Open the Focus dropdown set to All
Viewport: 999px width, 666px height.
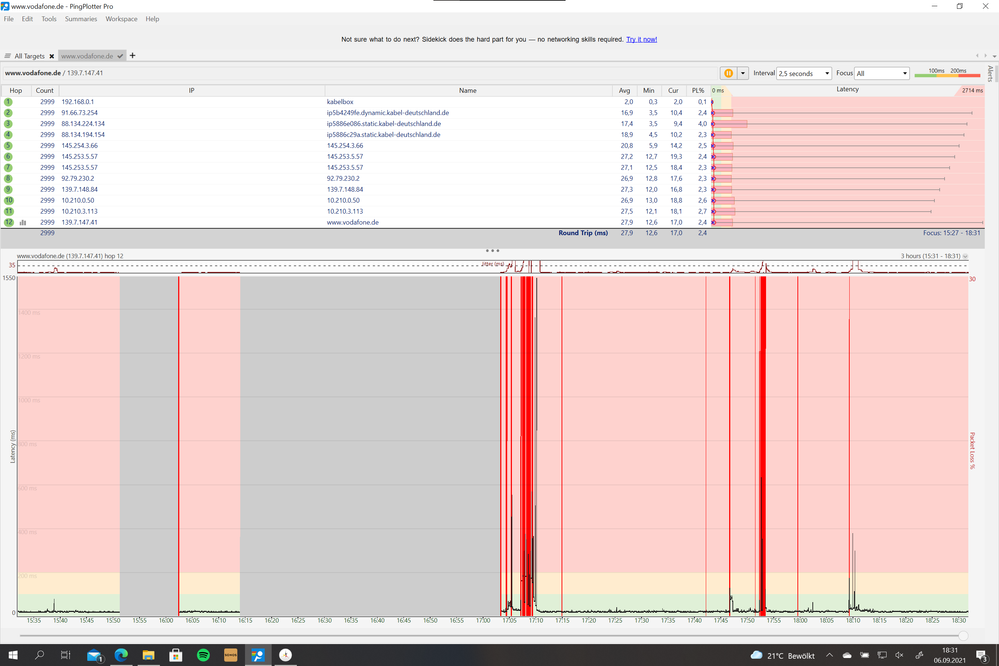[878, 73]
